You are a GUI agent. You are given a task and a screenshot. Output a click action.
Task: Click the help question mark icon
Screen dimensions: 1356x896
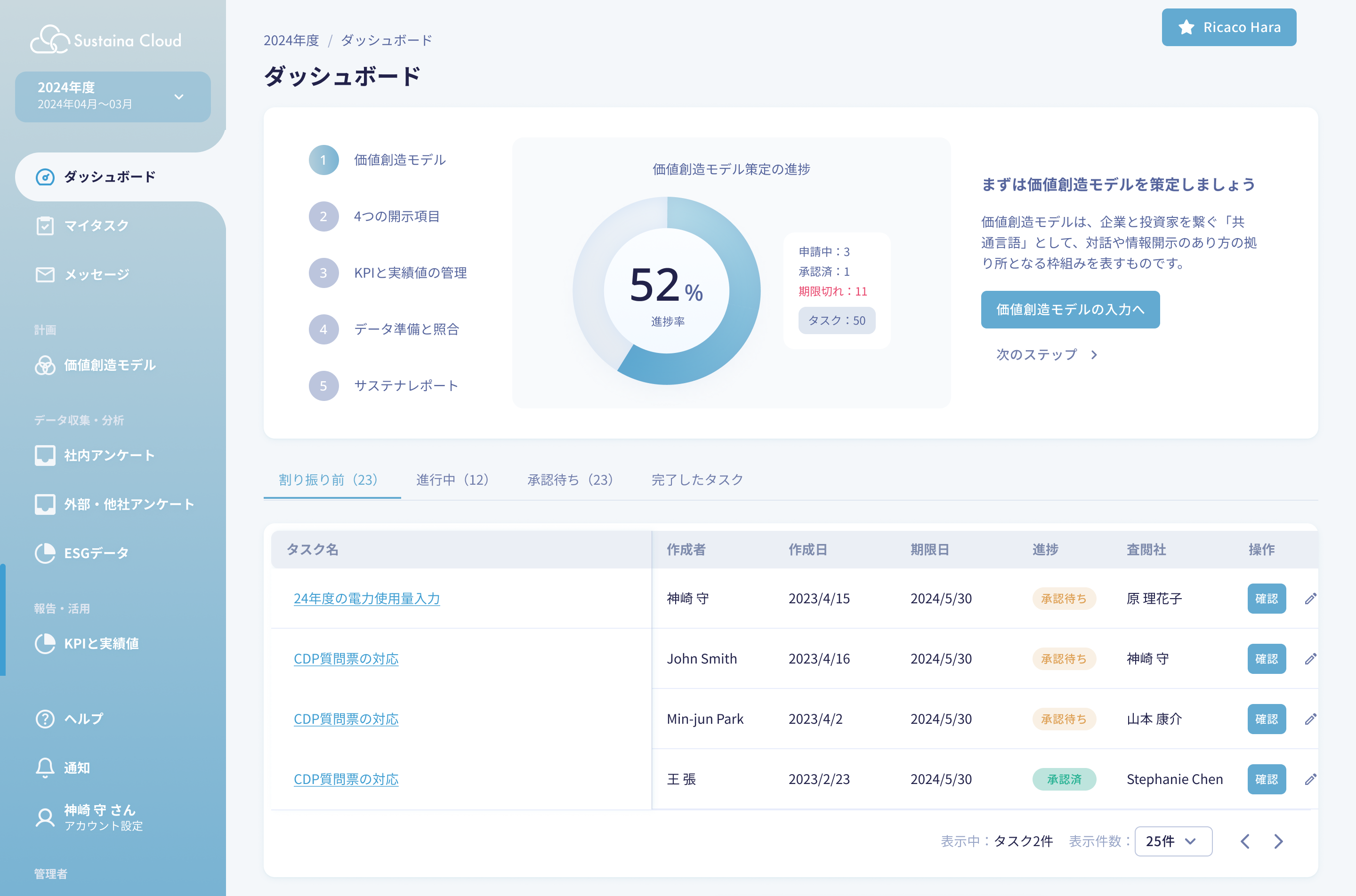[45, 719]
